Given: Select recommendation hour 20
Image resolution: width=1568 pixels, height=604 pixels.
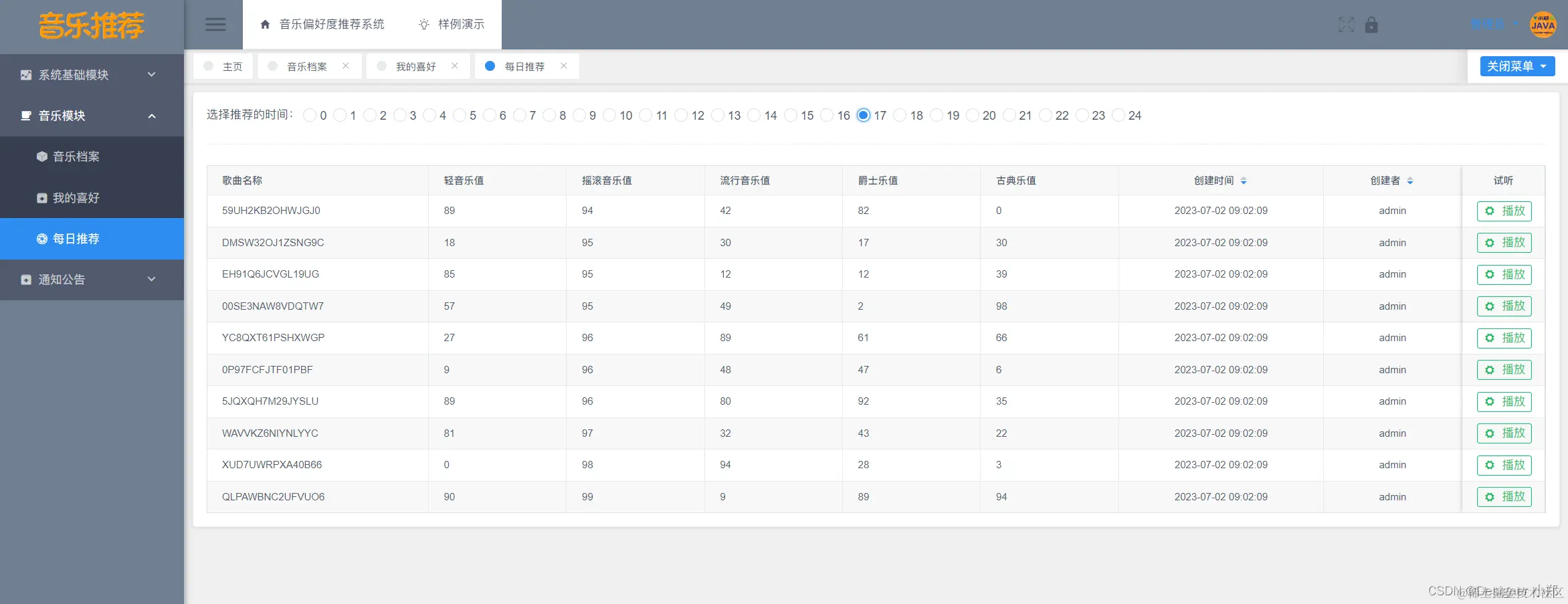Looking at the screenshot, I should [973, 115].
